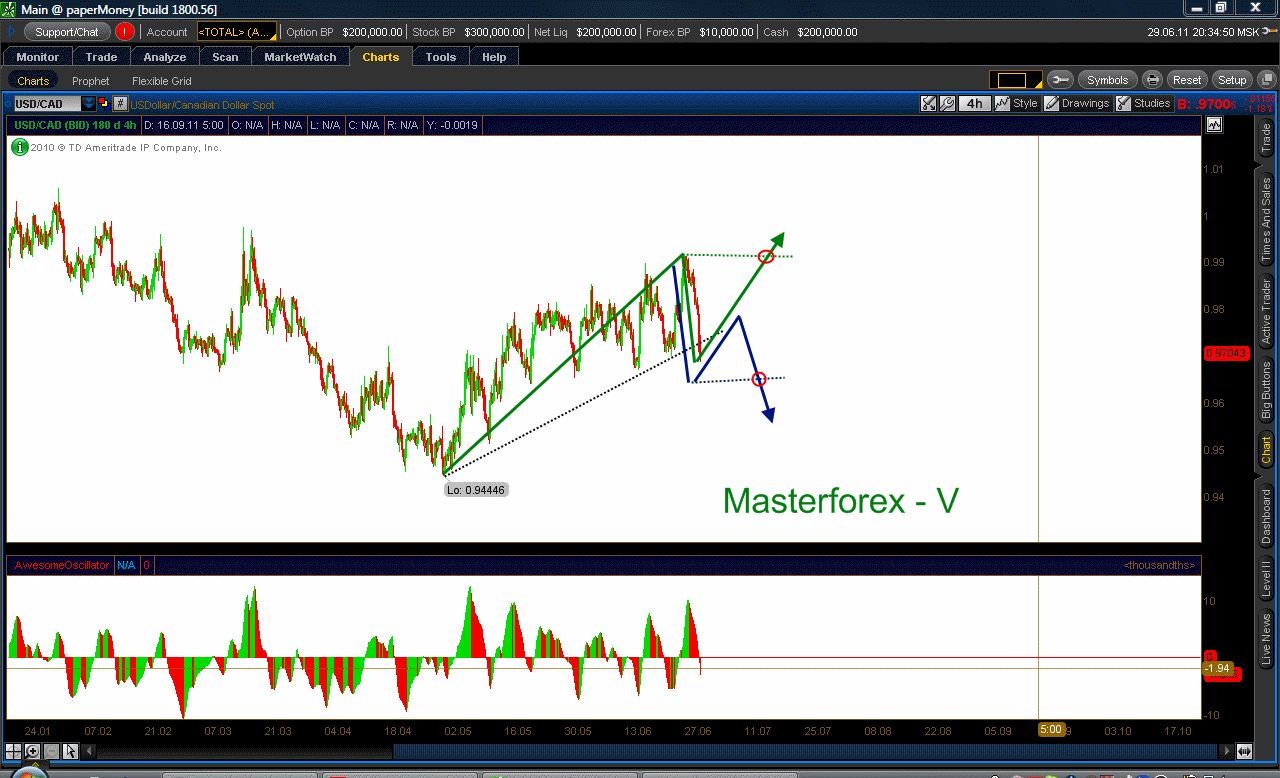Open the Tools tab

click(441, 57)
